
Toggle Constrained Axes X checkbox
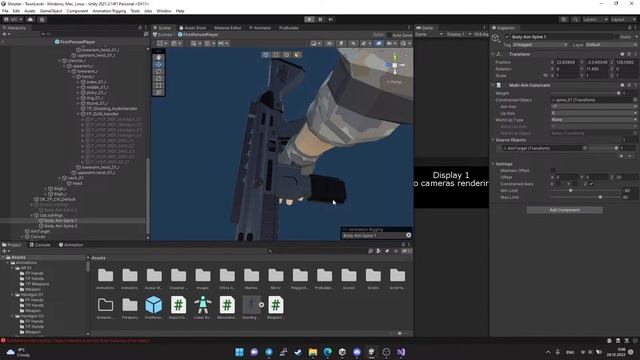558,184
